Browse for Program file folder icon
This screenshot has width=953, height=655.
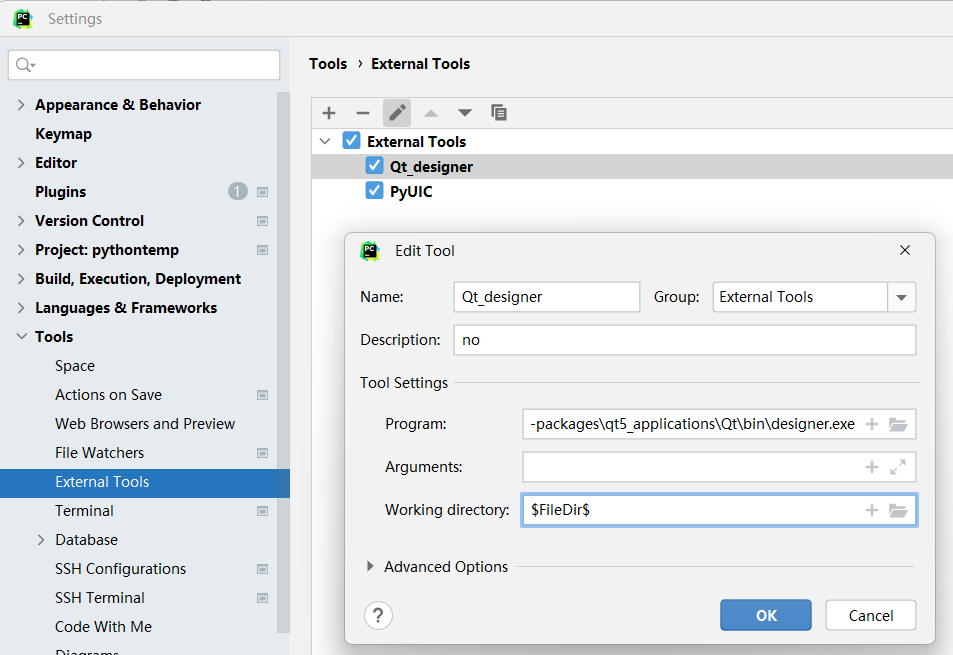pos(898,424)
